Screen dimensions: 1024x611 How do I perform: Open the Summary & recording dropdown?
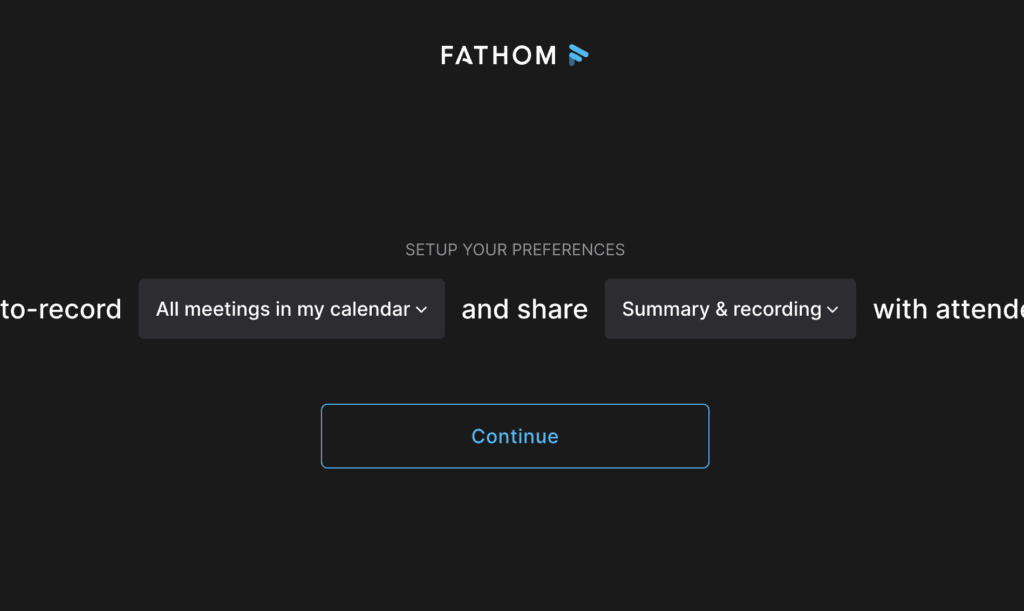730,309
